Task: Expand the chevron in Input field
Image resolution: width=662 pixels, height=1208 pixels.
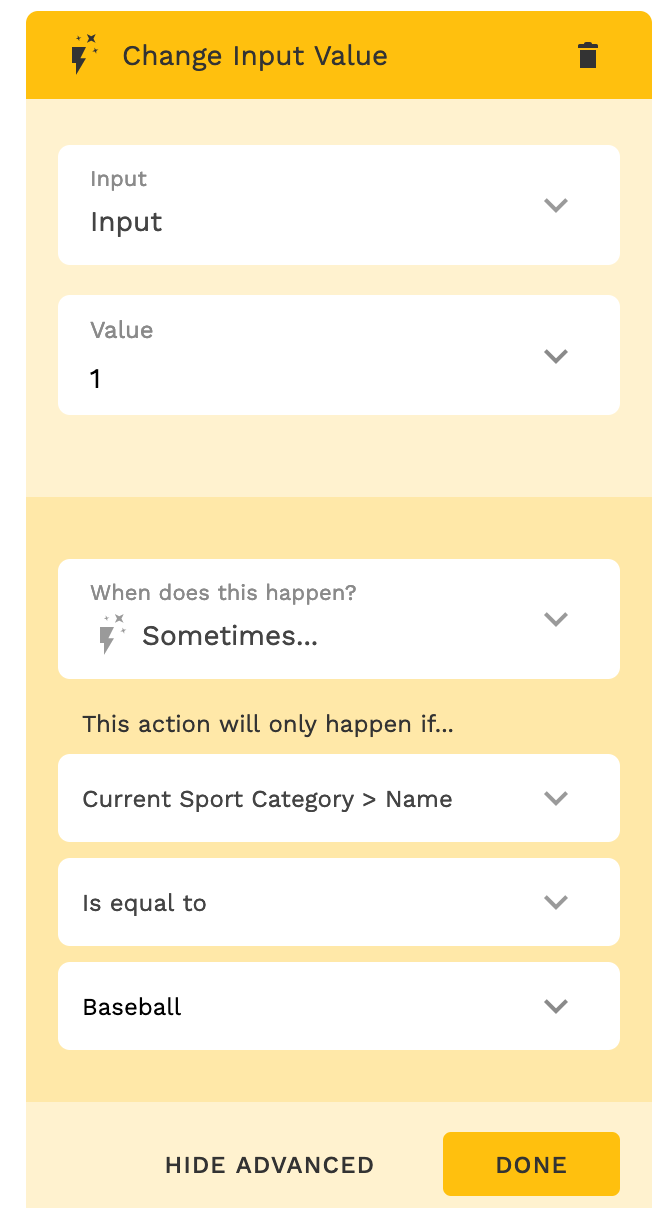Action: tap(555, 205)
